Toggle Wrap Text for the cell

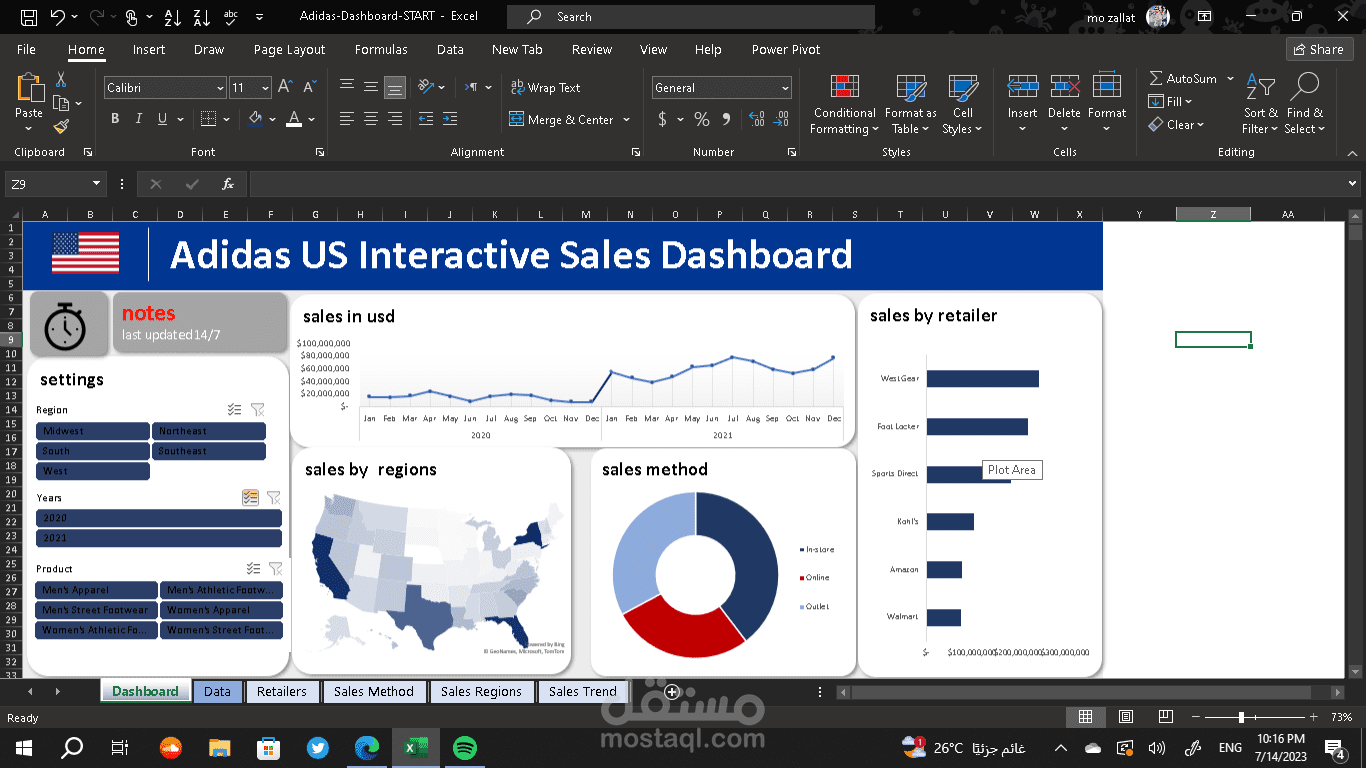tap(545, 87)
